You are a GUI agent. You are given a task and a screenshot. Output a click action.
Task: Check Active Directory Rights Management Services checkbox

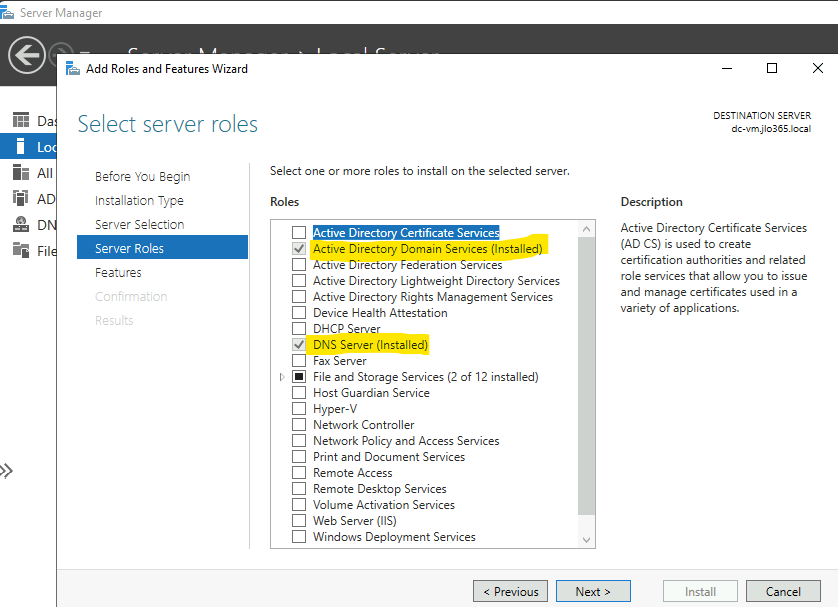click(x=299, y=297)
